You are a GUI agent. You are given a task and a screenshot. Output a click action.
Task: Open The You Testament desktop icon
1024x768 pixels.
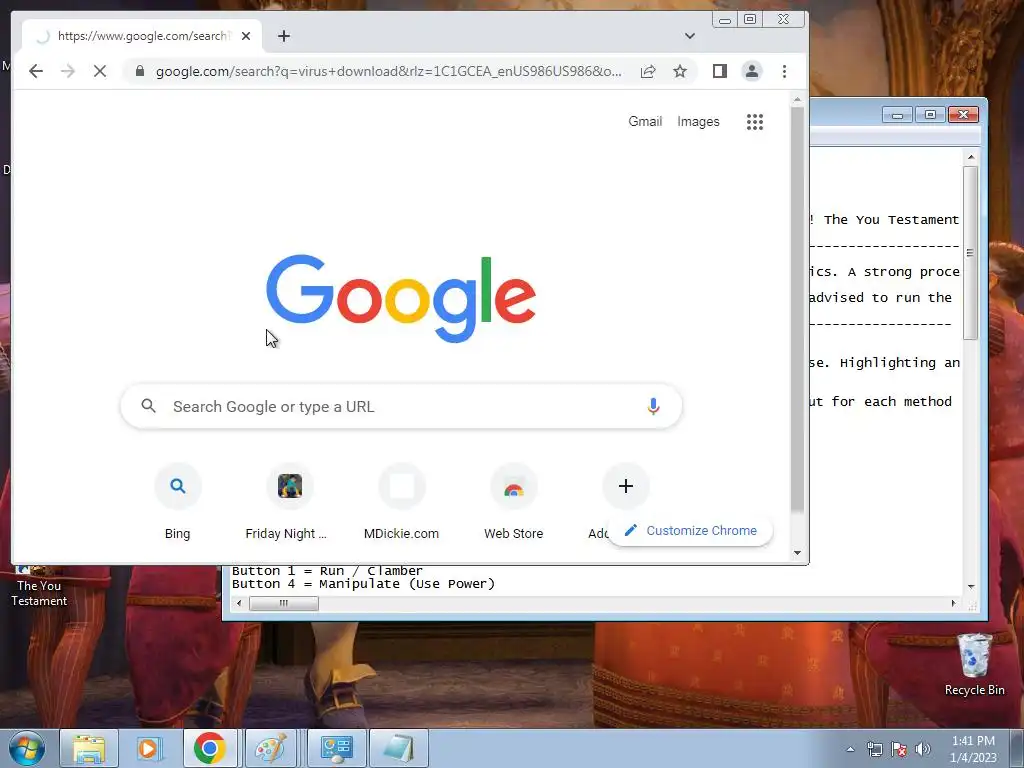click(39, 586)
